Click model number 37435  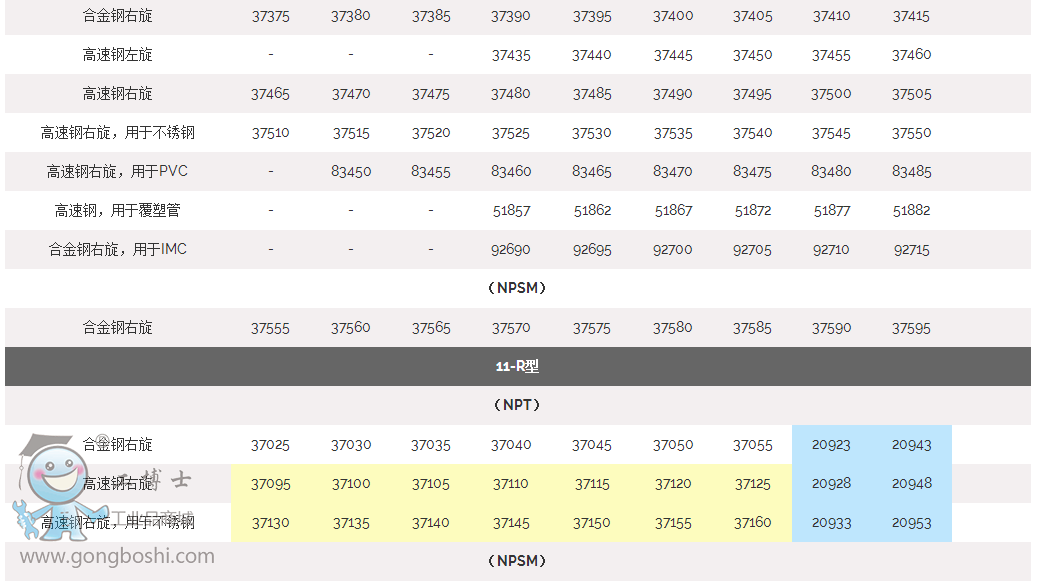tap(511, 55)
